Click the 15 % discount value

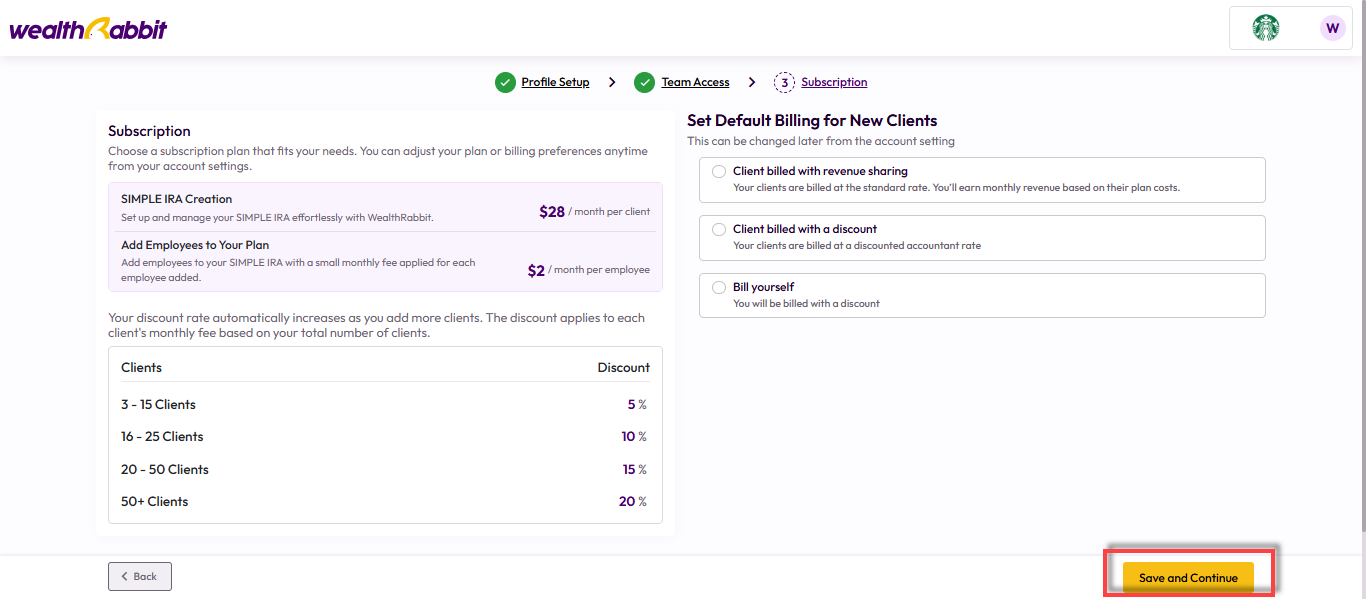coord(634,470)
